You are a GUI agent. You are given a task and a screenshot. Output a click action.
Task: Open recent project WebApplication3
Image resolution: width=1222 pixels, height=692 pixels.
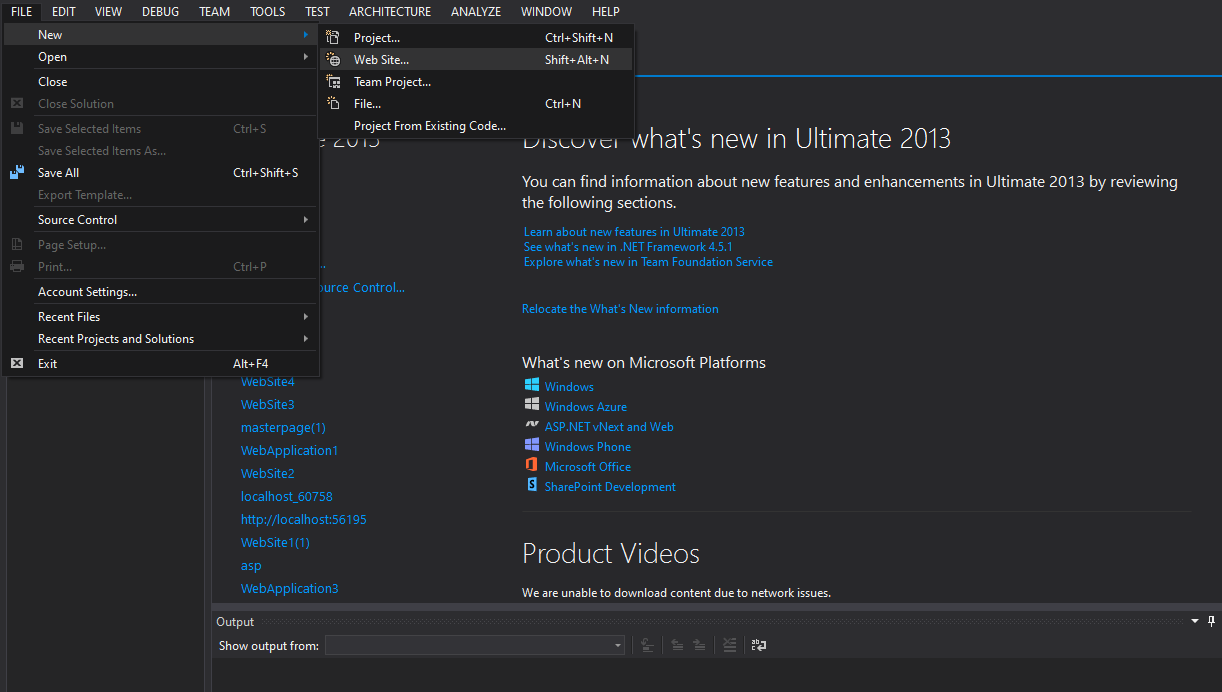(289, 588)
